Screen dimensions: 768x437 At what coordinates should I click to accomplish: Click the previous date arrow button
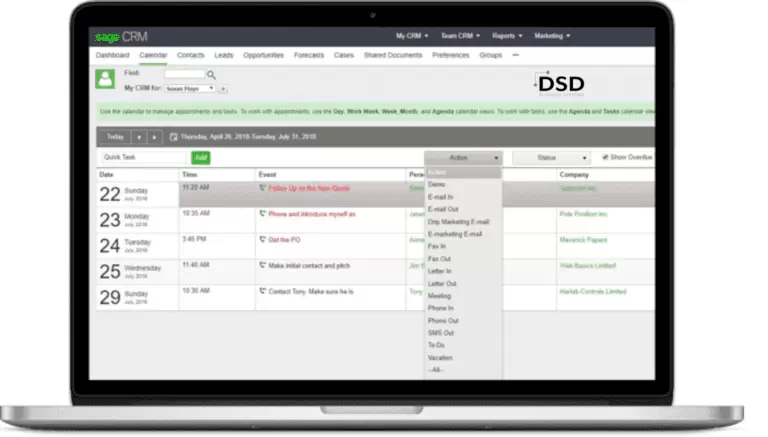point(138,137)
